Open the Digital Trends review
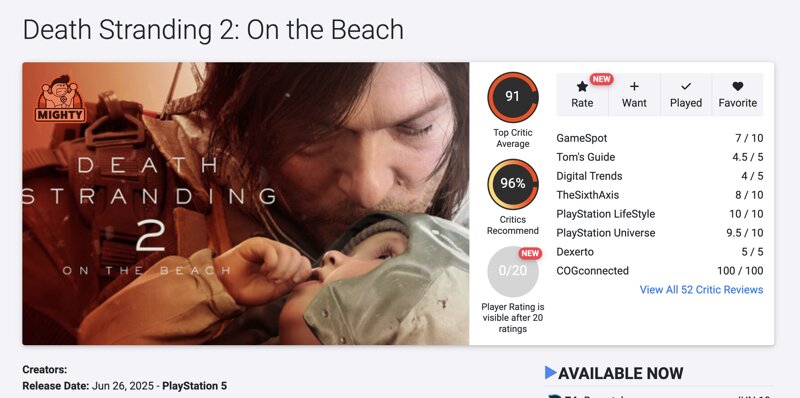The height and width of the screenshot is (398, 800). [660, 176]
